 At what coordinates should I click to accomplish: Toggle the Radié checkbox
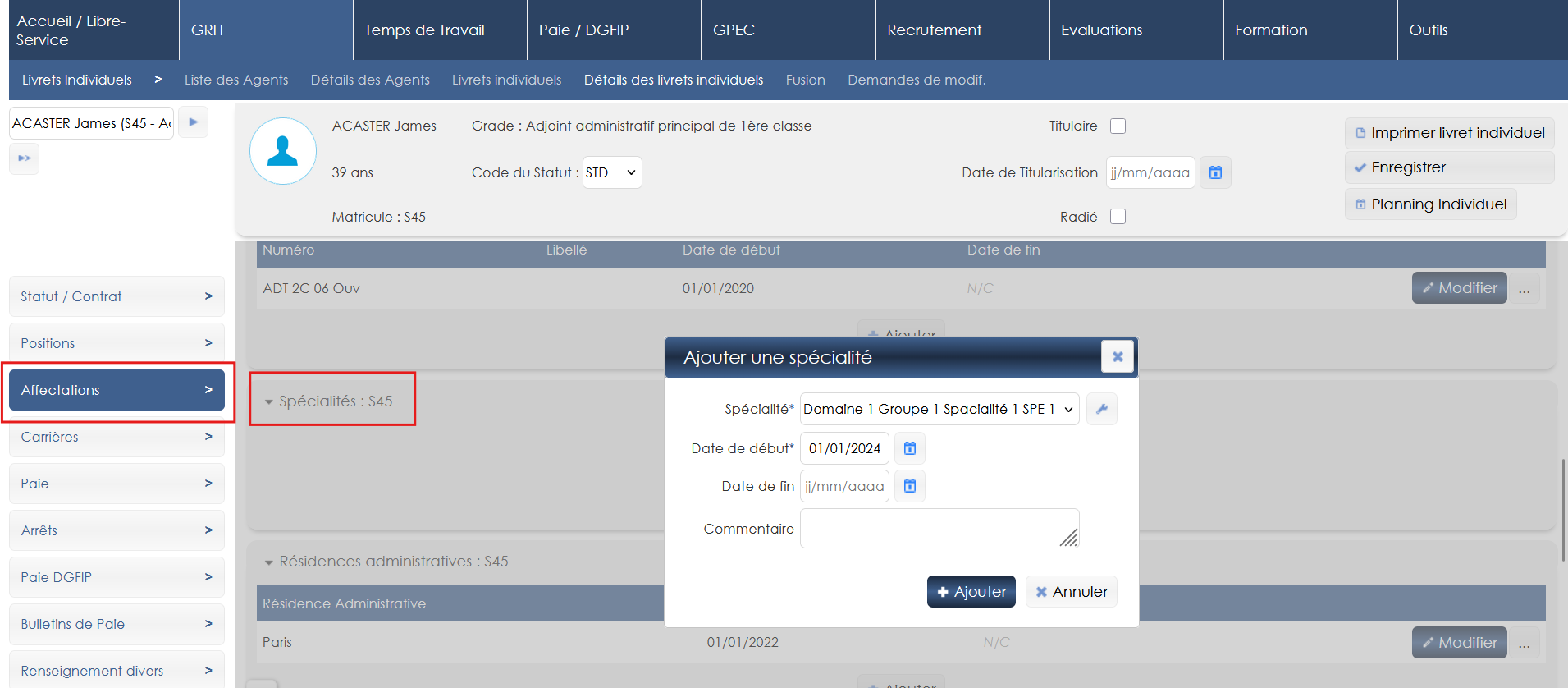pos(1118,217)
